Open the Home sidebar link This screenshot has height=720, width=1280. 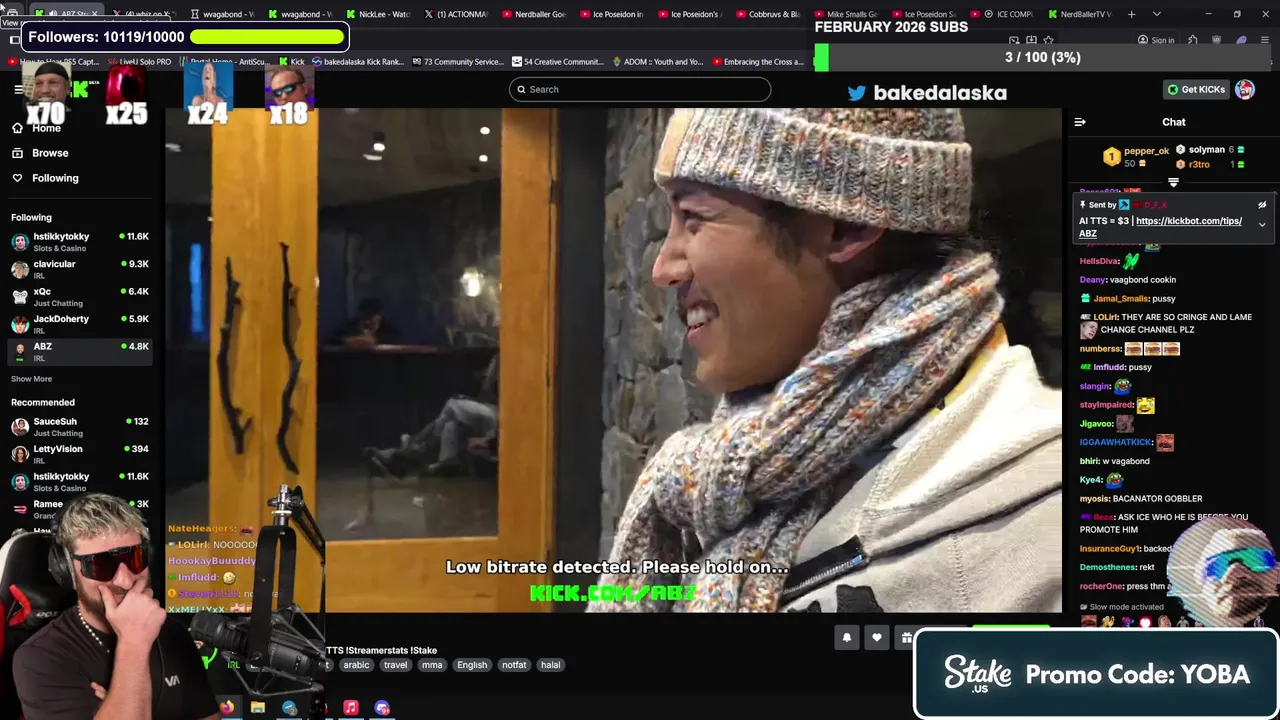36,128
